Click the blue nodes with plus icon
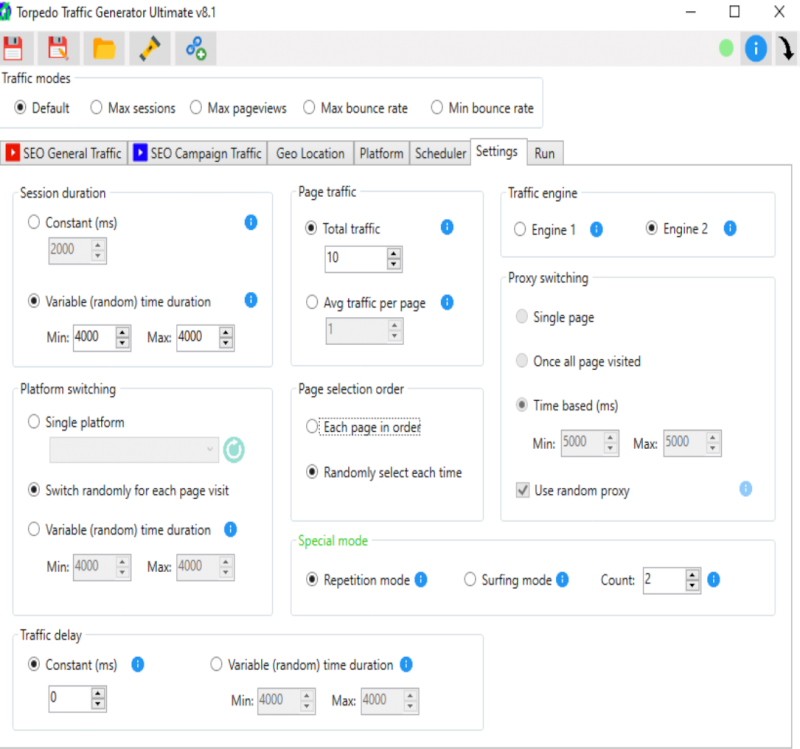The width and height of the screenshot is (800, 749). coord(195,48)
